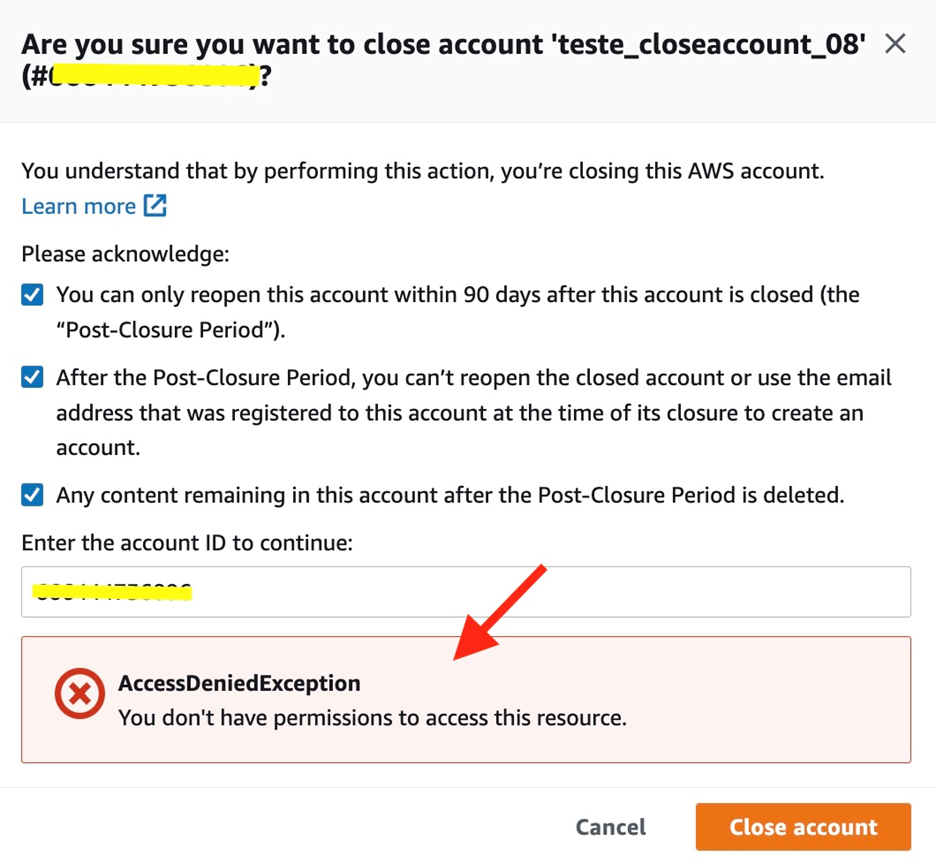Click the Cancel button
This screenshot has width=936, height=864.
tap(611, 827)
